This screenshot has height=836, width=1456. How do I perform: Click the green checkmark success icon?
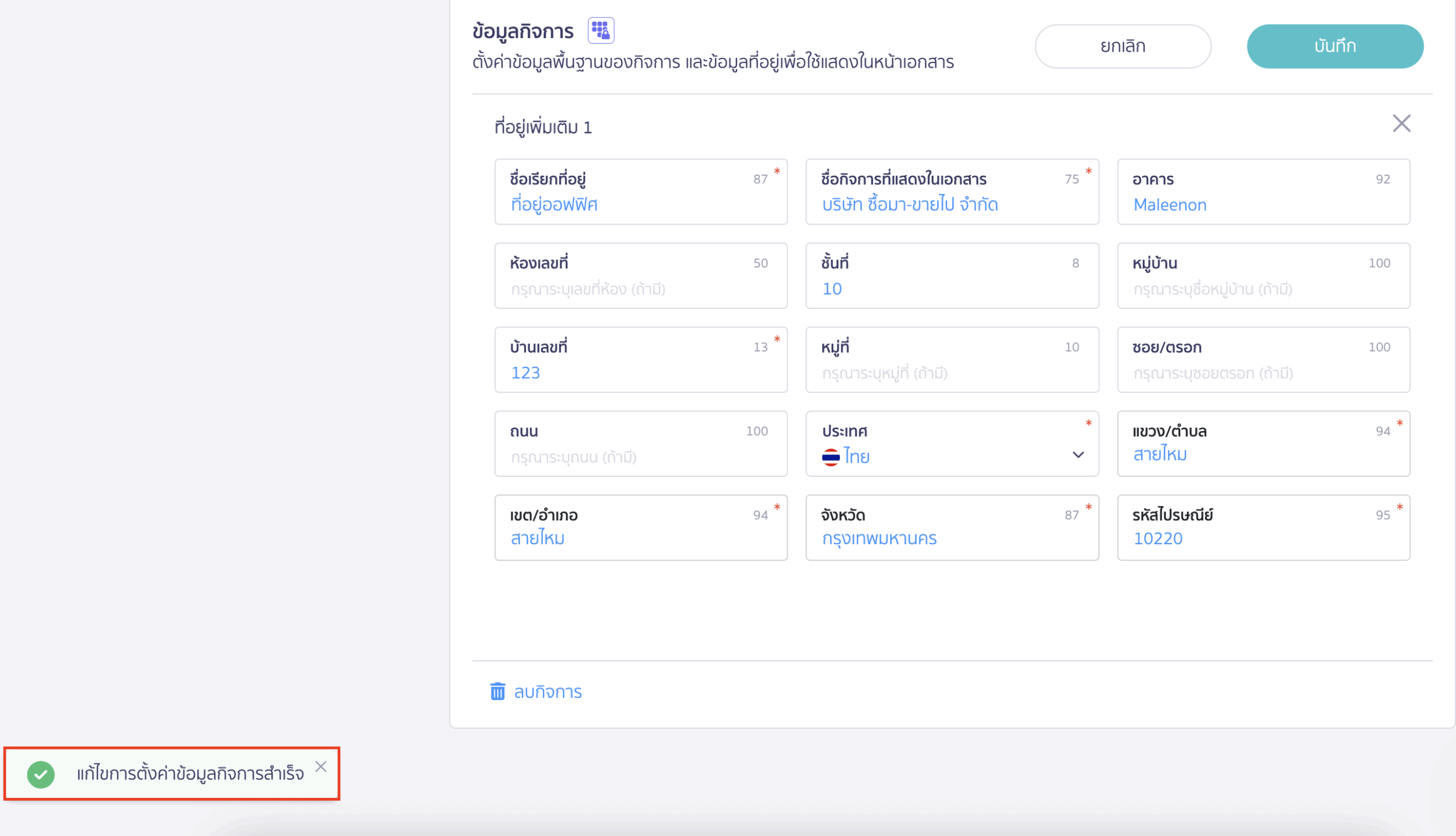click(41, 774)
